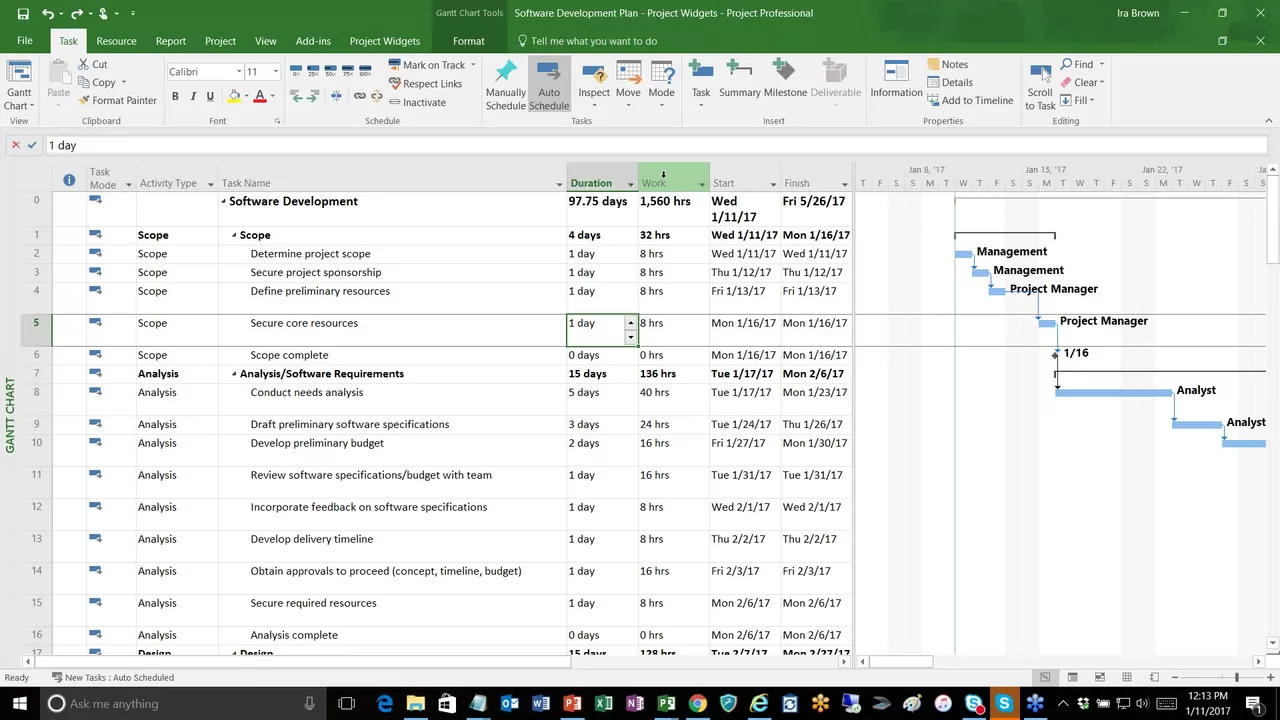Collapse the Software Development project summary
The image size is (1280, 720).
point(223,201)
